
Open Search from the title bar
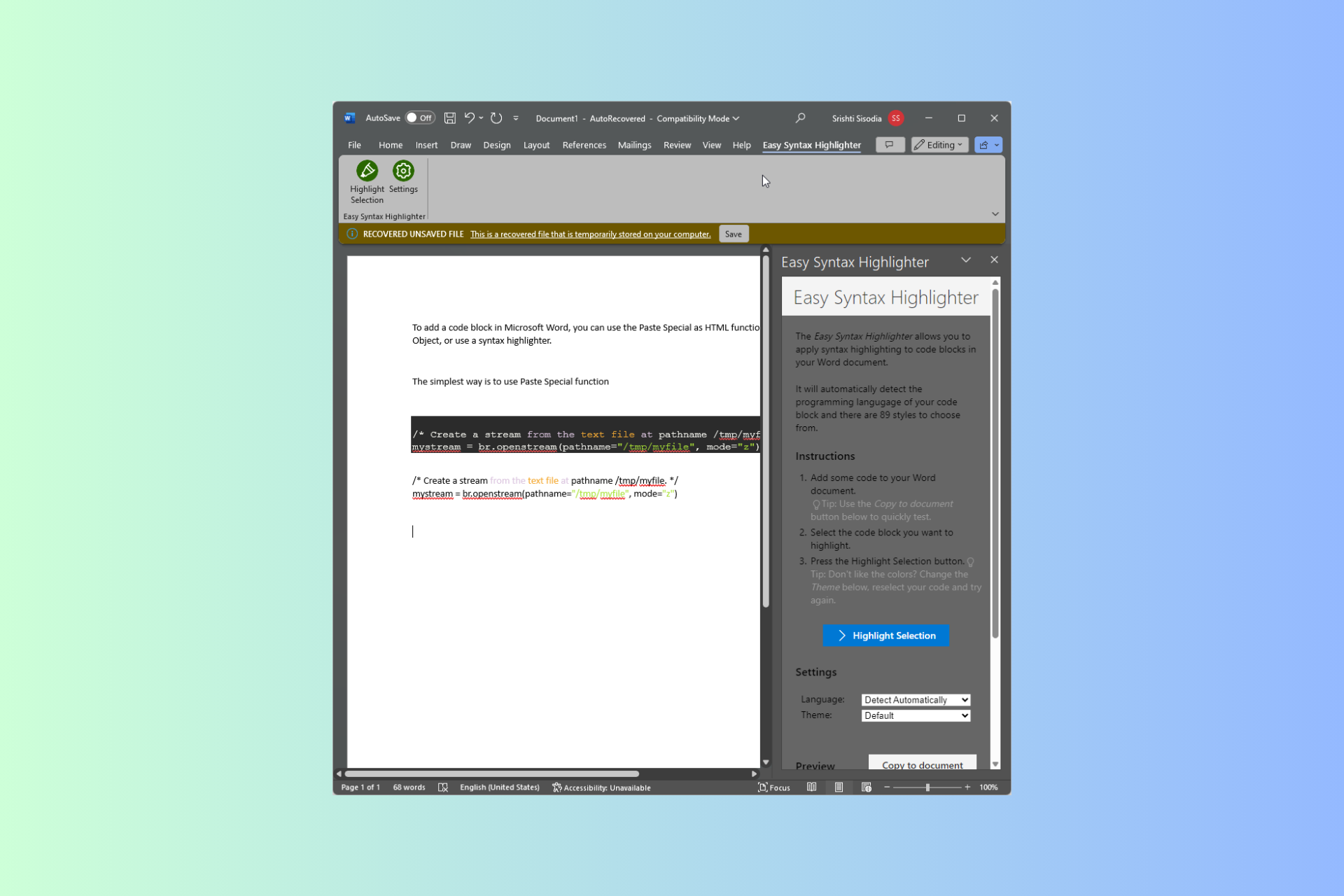pyautogui.click(x=800, y=118)
